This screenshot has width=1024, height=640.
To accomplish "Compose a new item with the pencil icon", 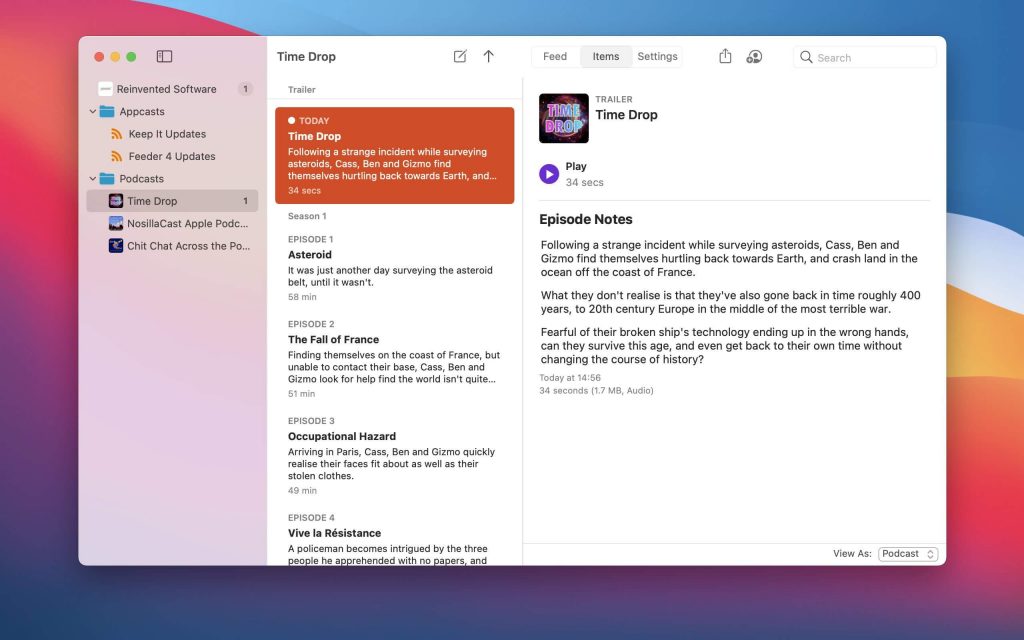I will click(459, 57).
